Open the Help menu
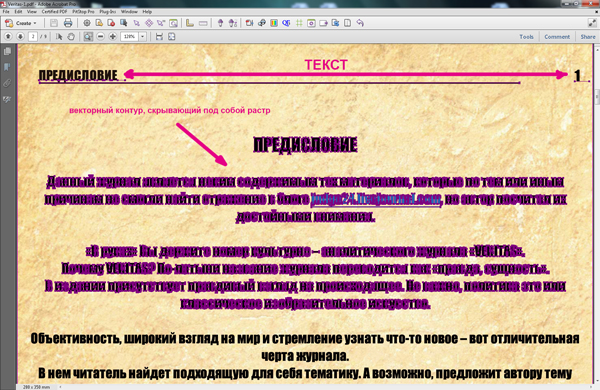This screenshot has width=600, height=390. click(x=147, y=12)
